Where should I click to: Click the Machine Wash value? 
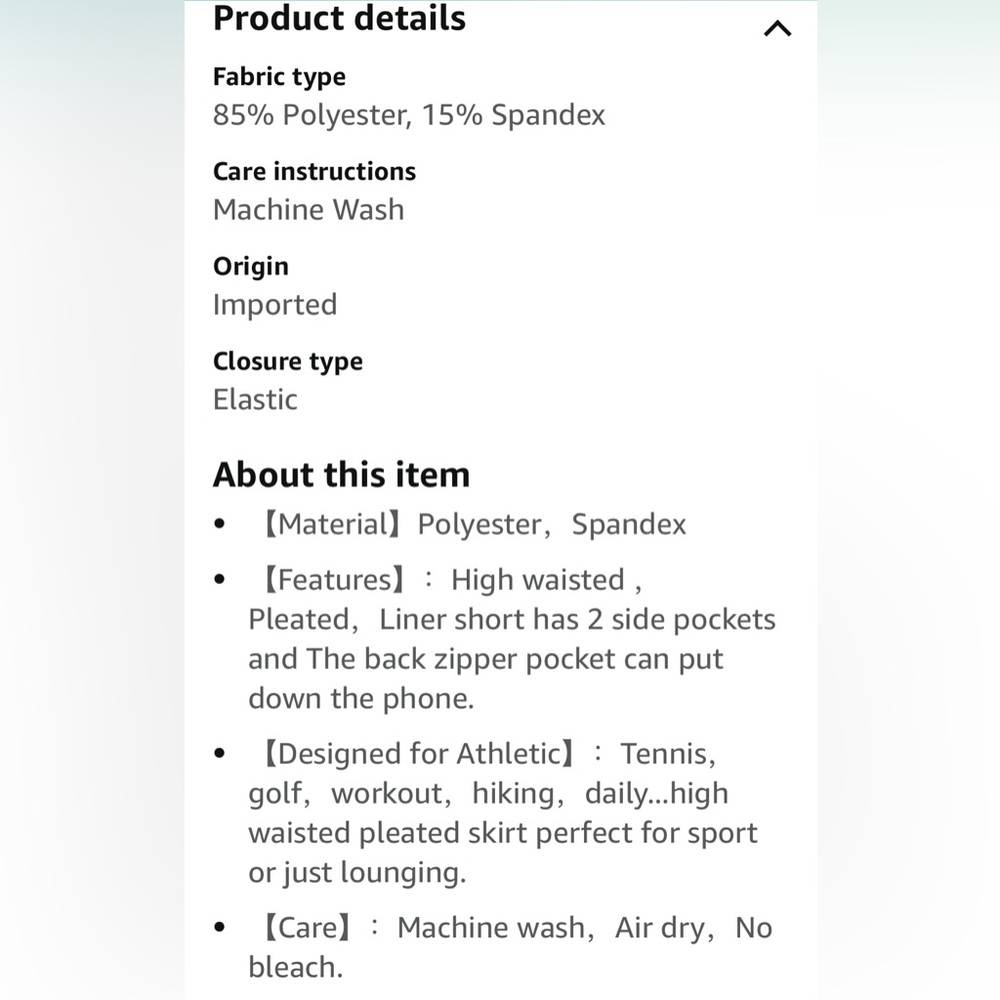pyautogui.click(x=309, y=210)
